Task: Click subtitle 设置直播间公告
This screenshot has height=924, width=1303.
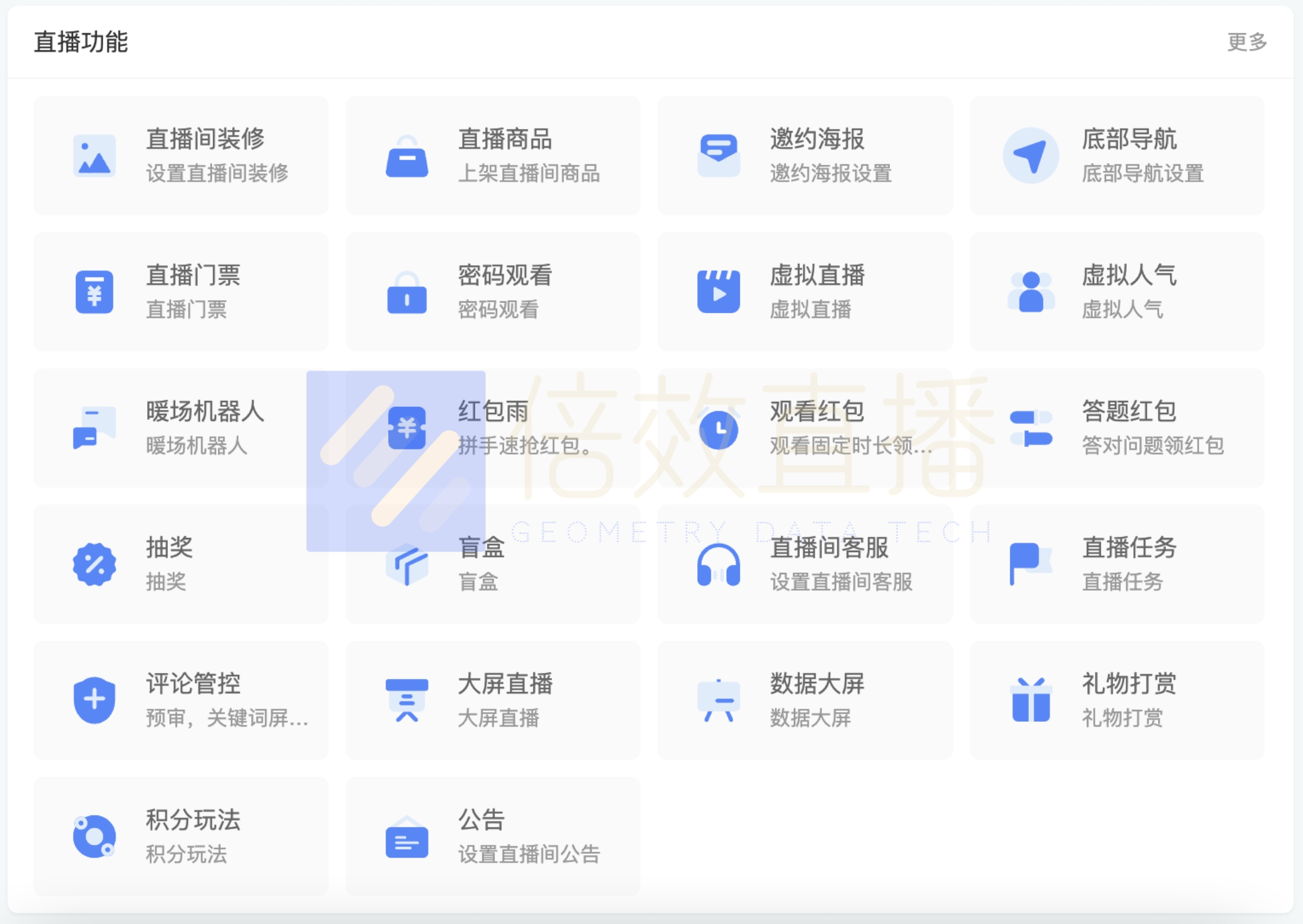Action: click(x=529, y=854)
